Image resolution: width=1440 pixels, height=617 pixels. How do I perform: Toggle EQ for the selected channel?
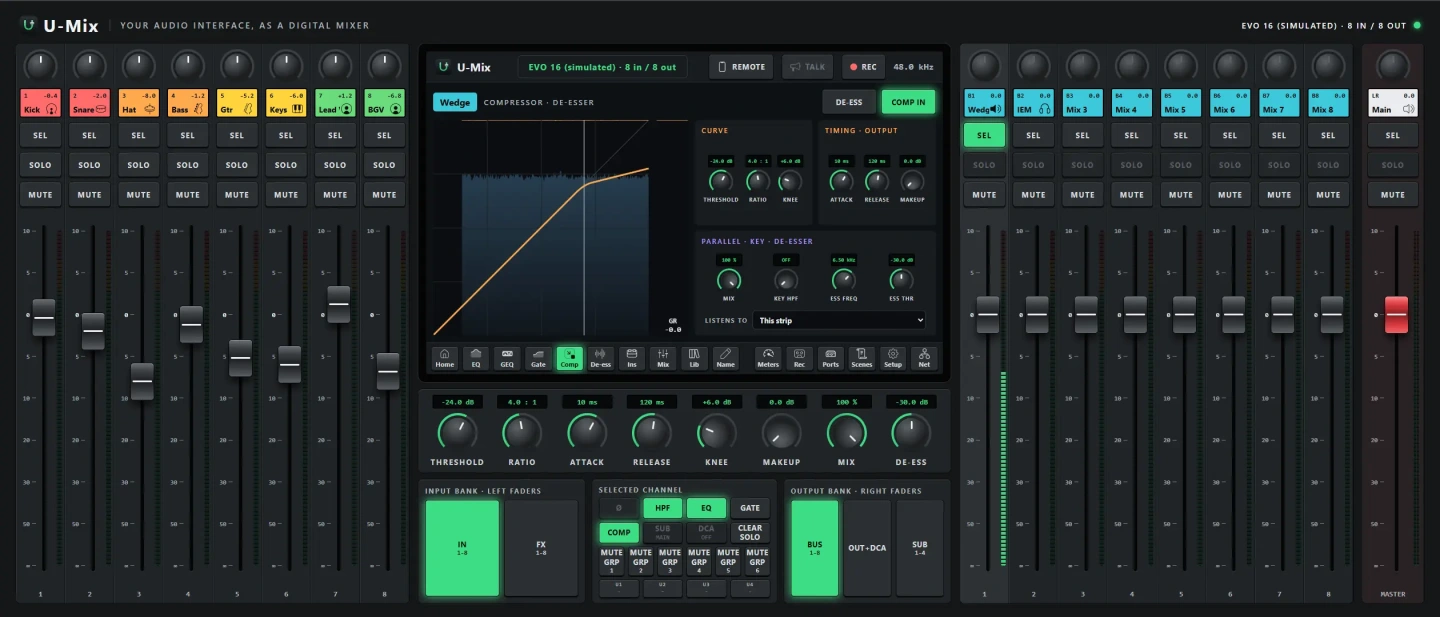tap(706, 508)
